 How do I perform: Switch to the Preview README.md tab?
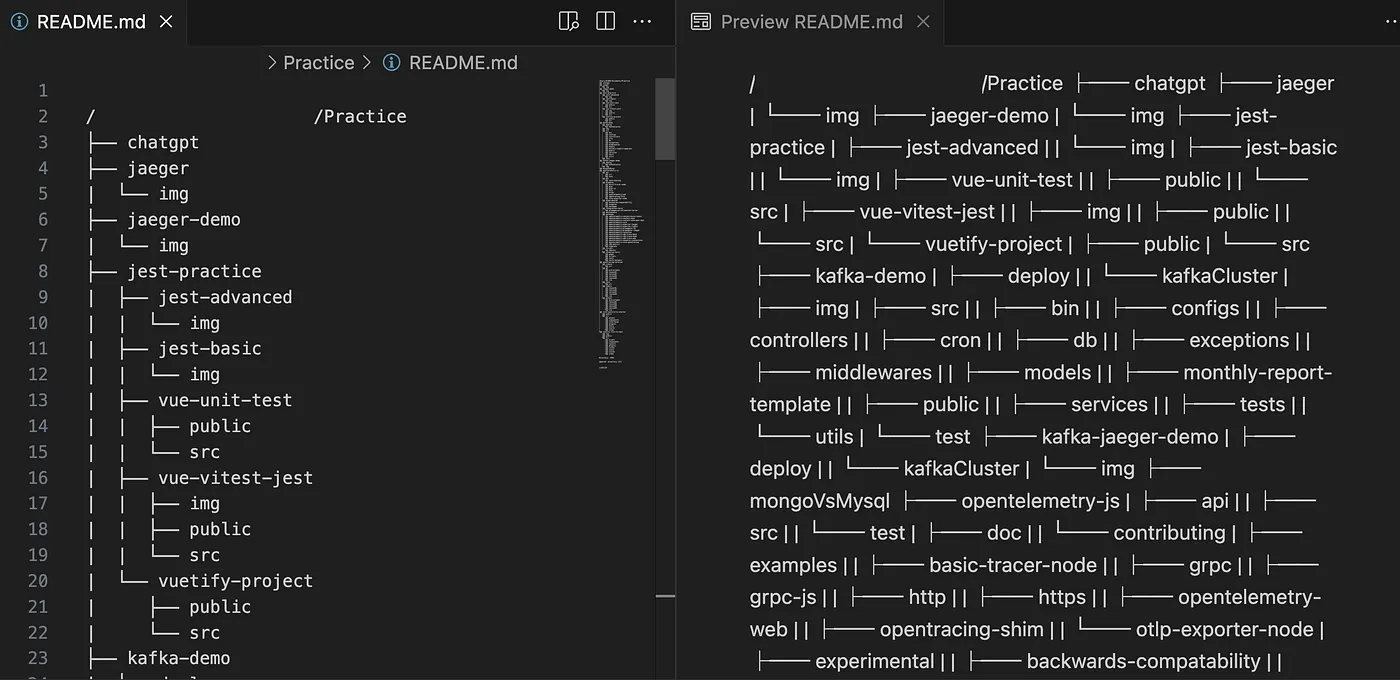(811, 22)
